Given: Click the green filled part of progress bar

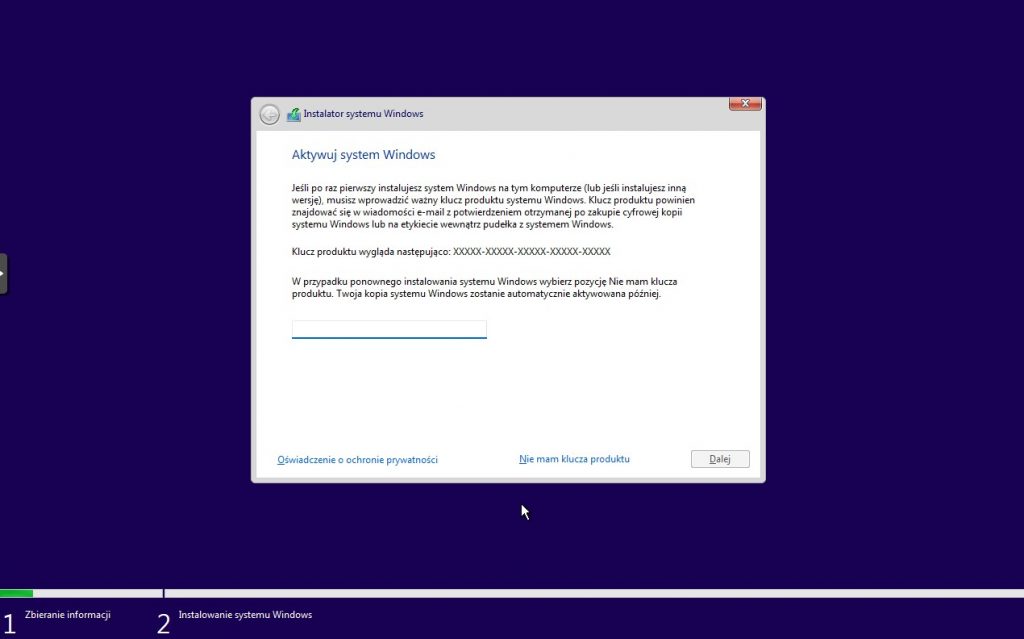Looking at the screenshot, I should click(x=16, y=593).
